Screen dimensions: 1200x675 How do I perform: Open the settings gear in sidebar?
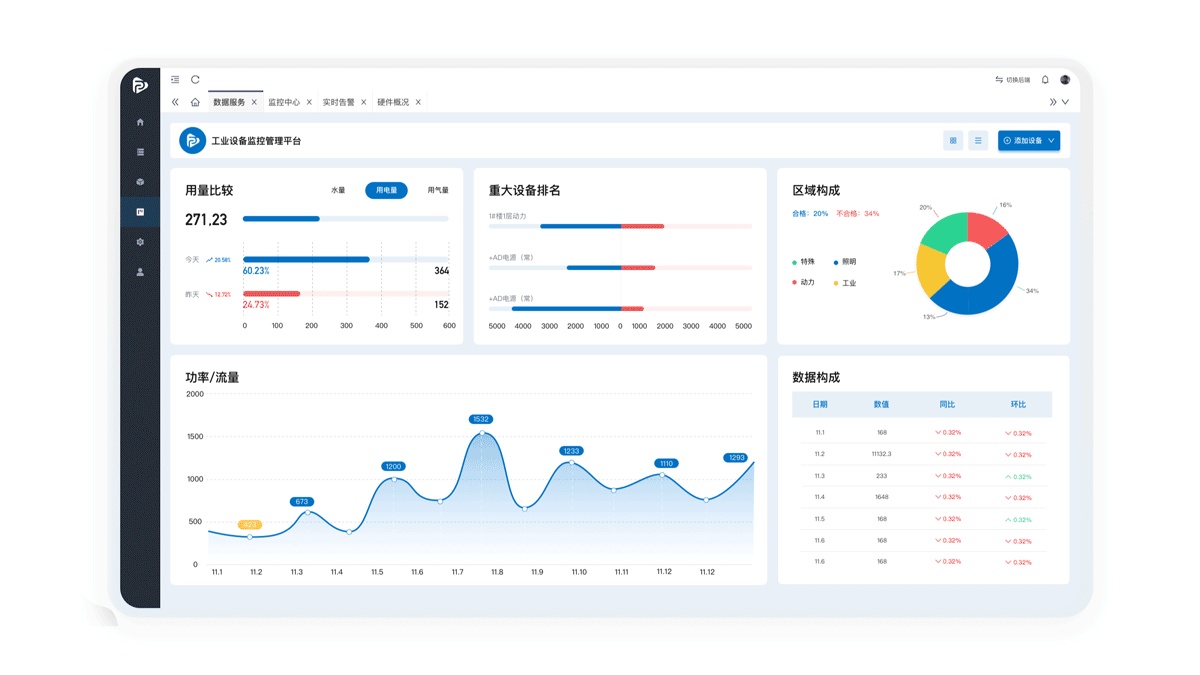click(140, 242)
